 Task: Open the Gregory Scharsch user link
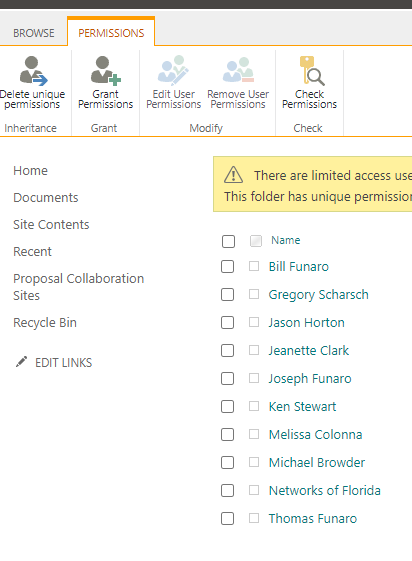[318, 295]
